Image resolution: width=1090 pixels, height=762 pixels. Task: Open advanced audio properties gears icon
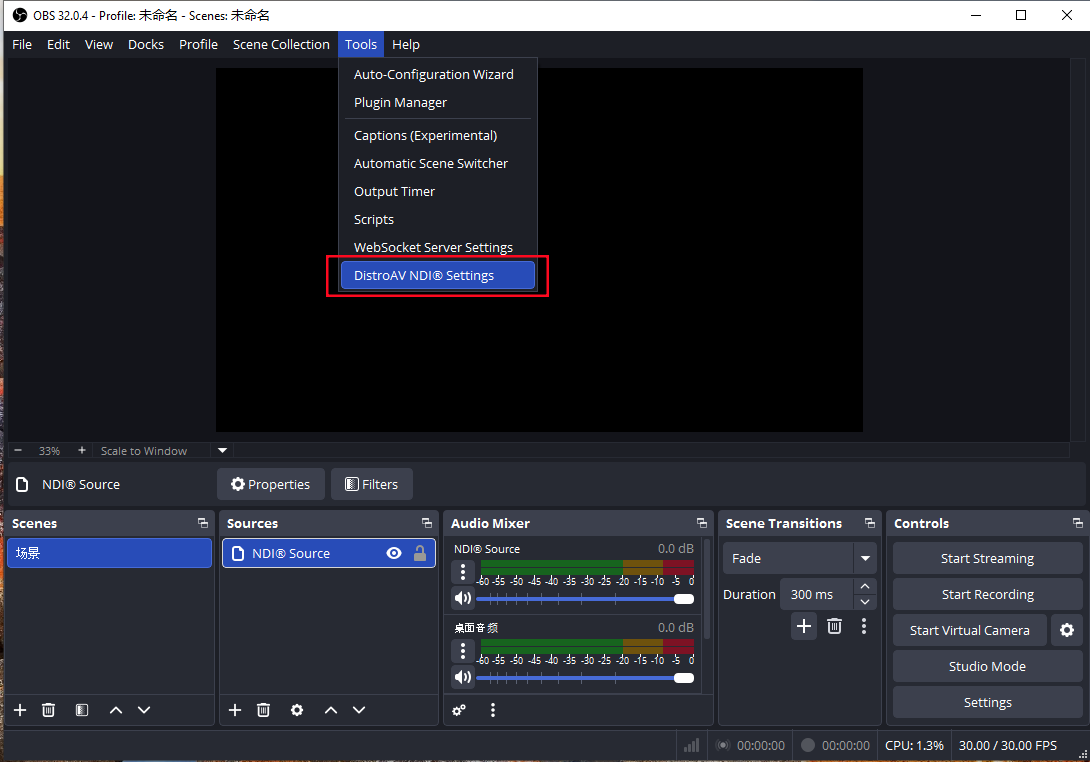pos(459,710)
